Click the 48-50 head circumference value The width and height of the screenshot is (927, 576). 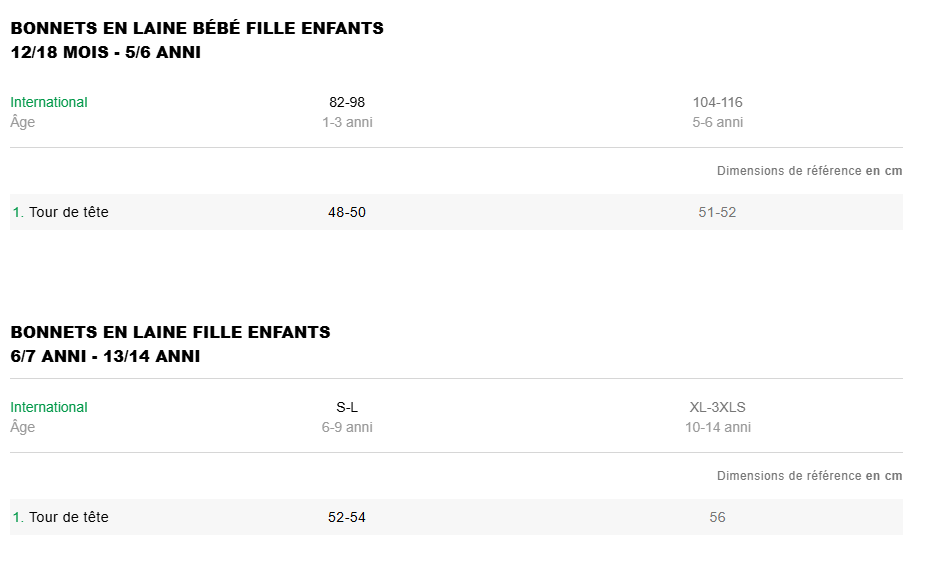347,212
